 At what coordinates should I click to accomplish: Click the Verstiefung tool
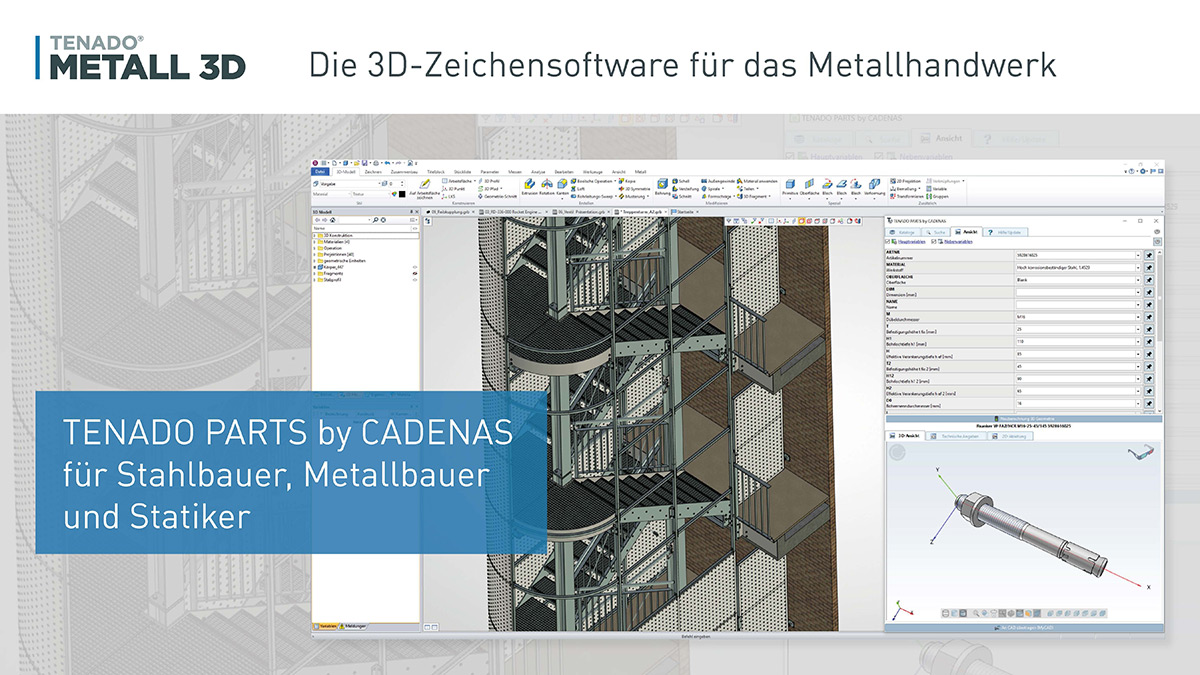pyautogui.click(x=685, y=188)
